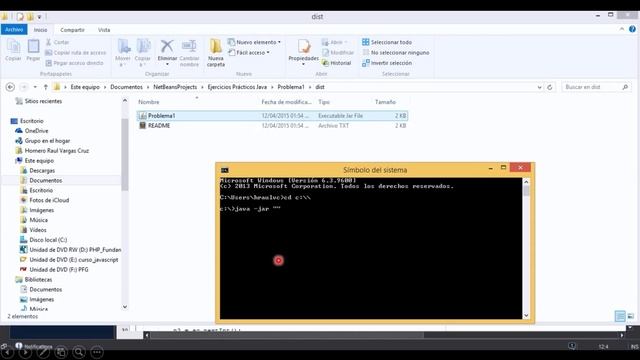This screenshot has width=640, height=360.
Task: Click Pegar acceso directo
Action: (x=74, y=63)
